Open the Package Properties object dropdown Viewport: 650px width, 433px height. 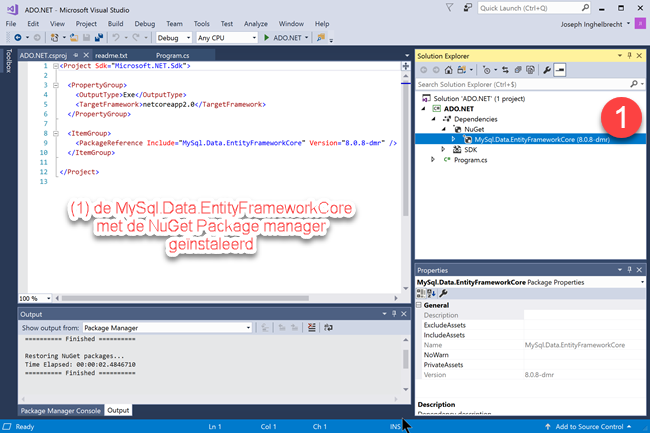click(642, 282)
